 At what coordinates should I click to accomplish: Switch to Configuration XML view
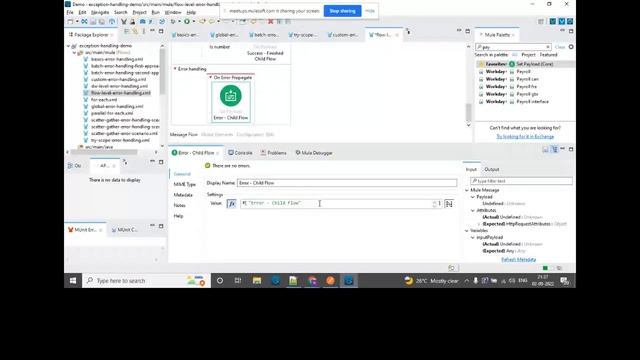coord(255,135)
